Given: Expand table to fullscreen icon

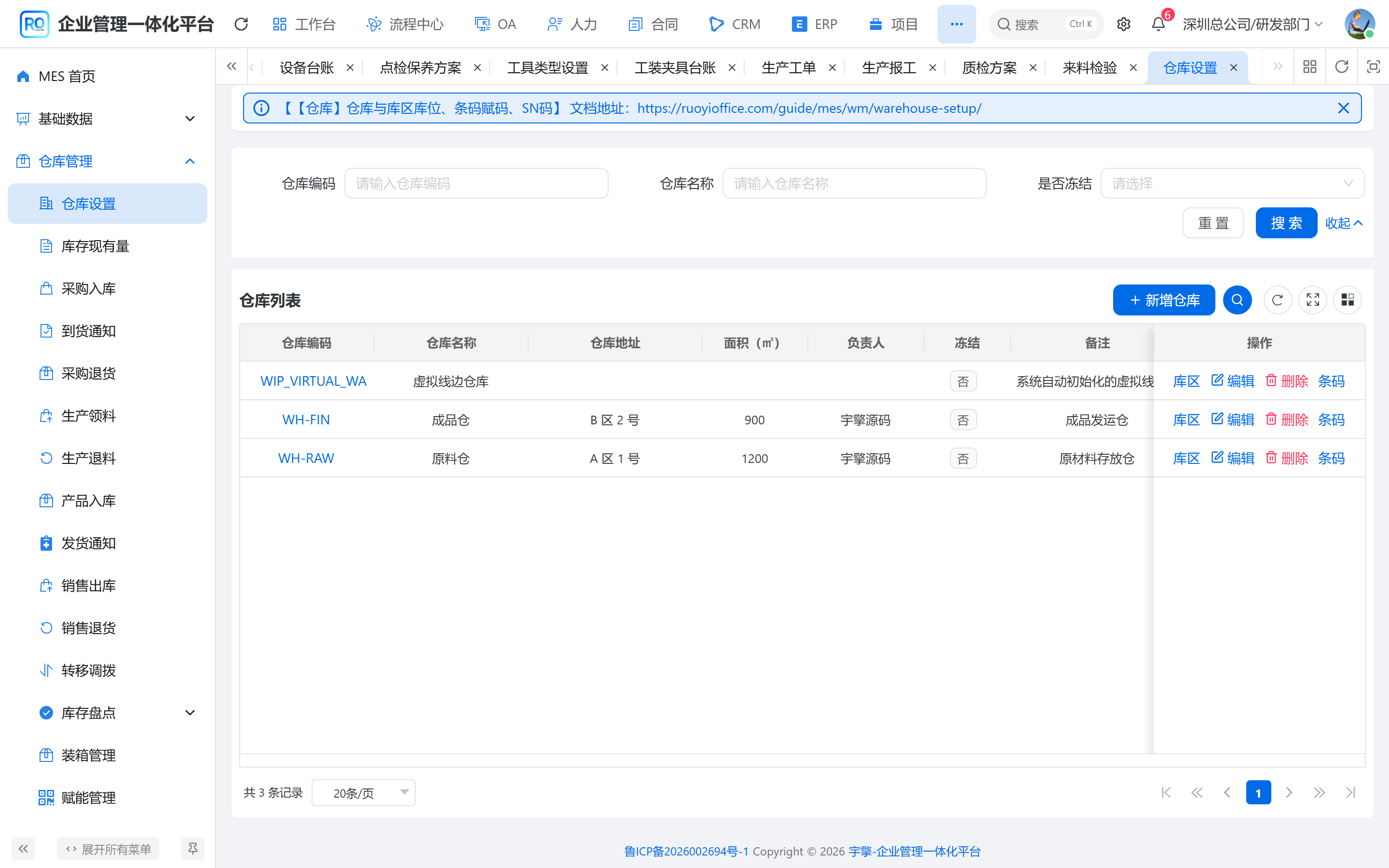Looking at the screenshot, I should (x=1313, y=299).
